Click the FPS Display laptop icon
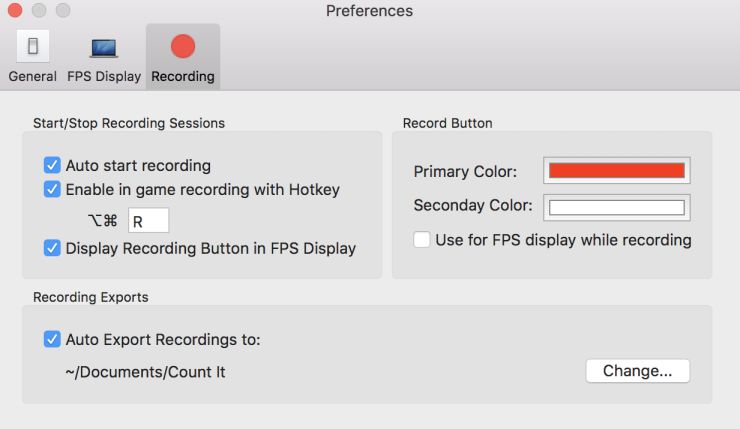The width and height of the screenshot is (740, 429). click(x=104, y=47)
